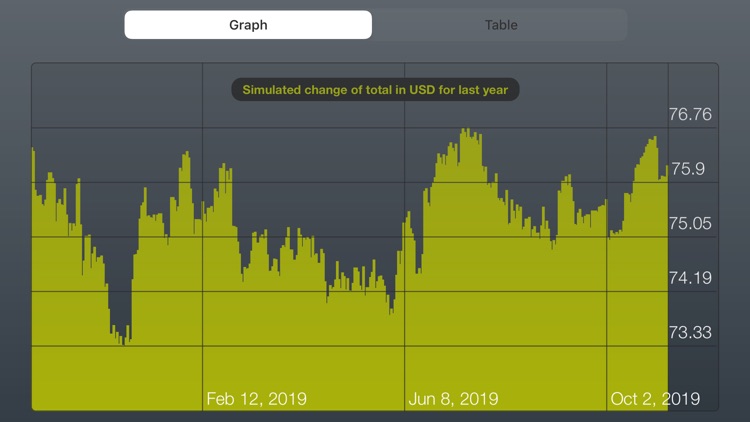Tap the vertical gridline above Oct 2, 2019
750x422 pixels.
click(x=607, y=225)
